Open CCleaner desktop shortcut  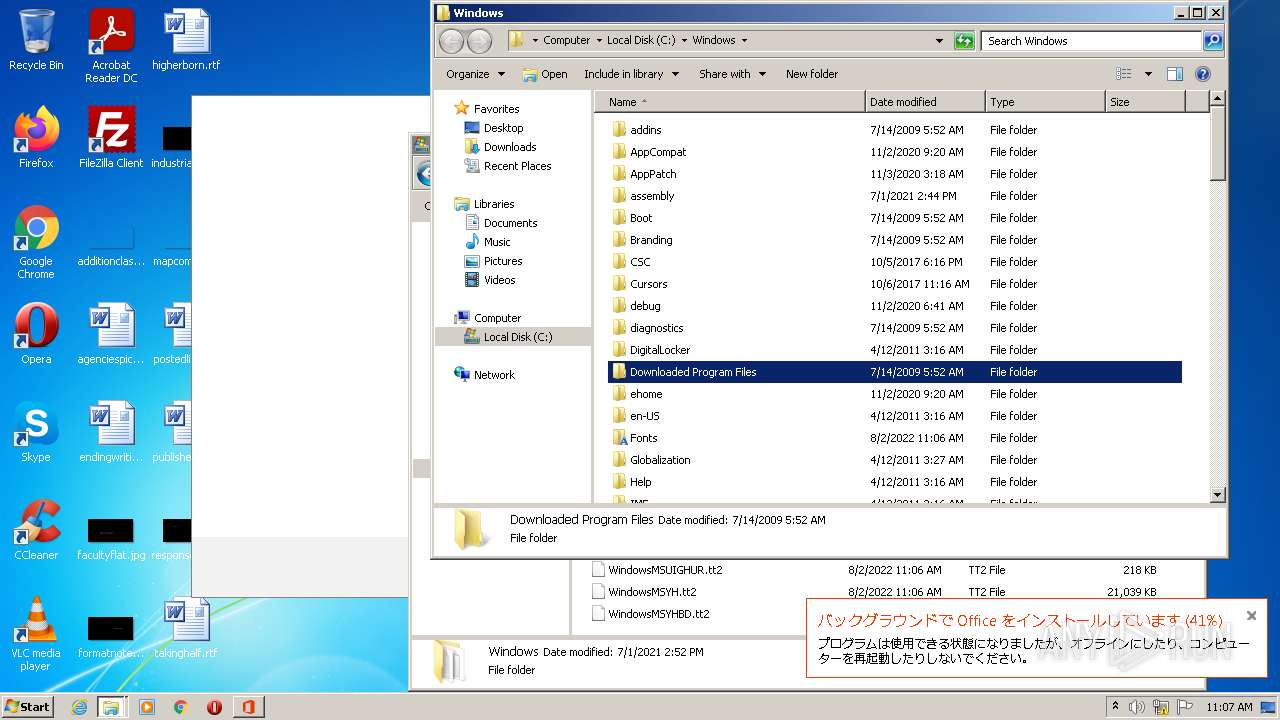pyautogui.click(x=36, y=530)
